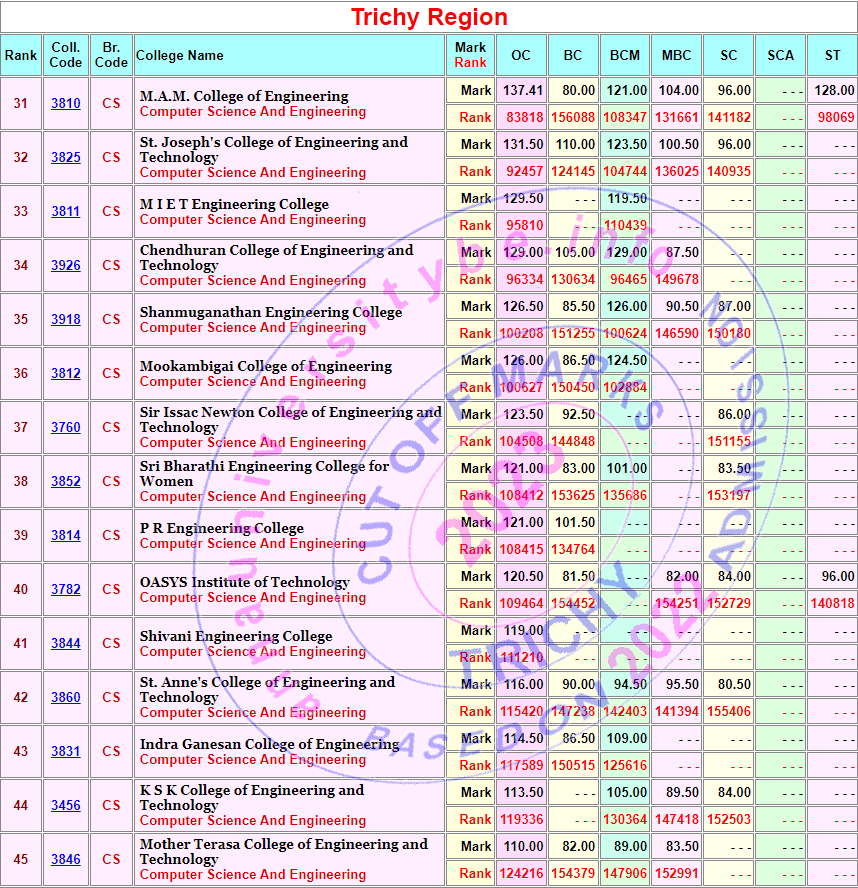Click the OC column header
The height and width of the screenshot is (888, 858).
tap(521, 56)
